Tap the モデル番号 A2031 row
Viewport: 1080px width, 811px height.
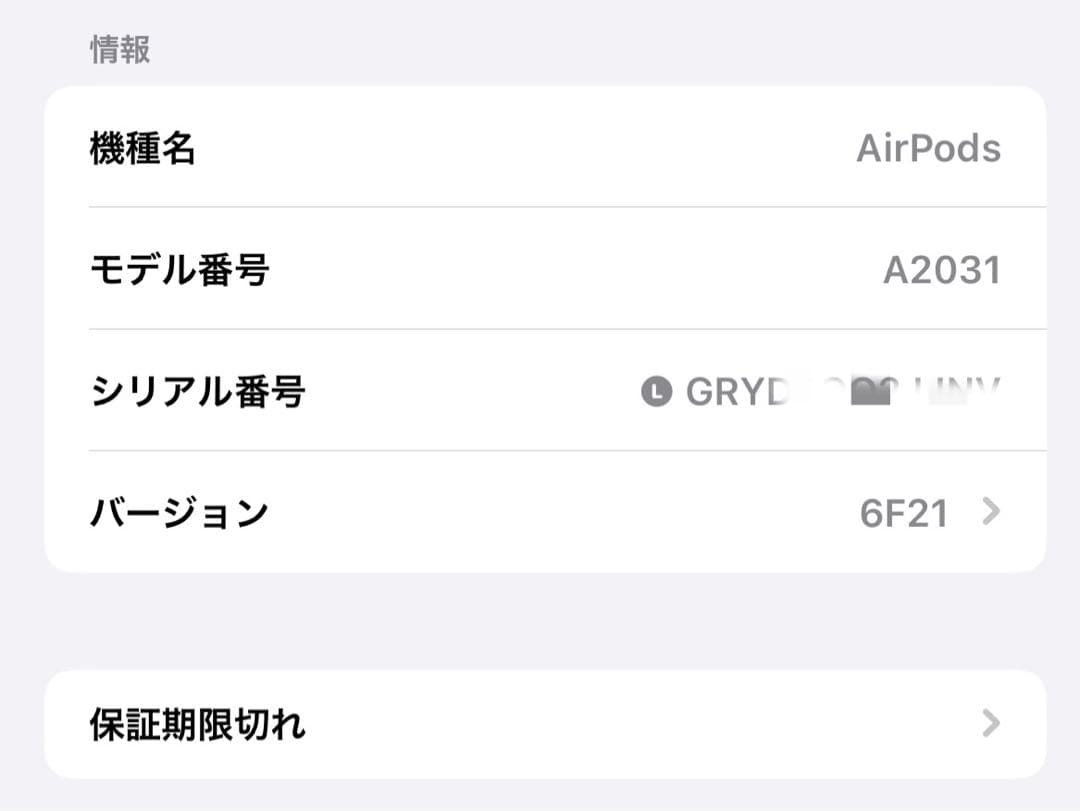click(540, 269)
